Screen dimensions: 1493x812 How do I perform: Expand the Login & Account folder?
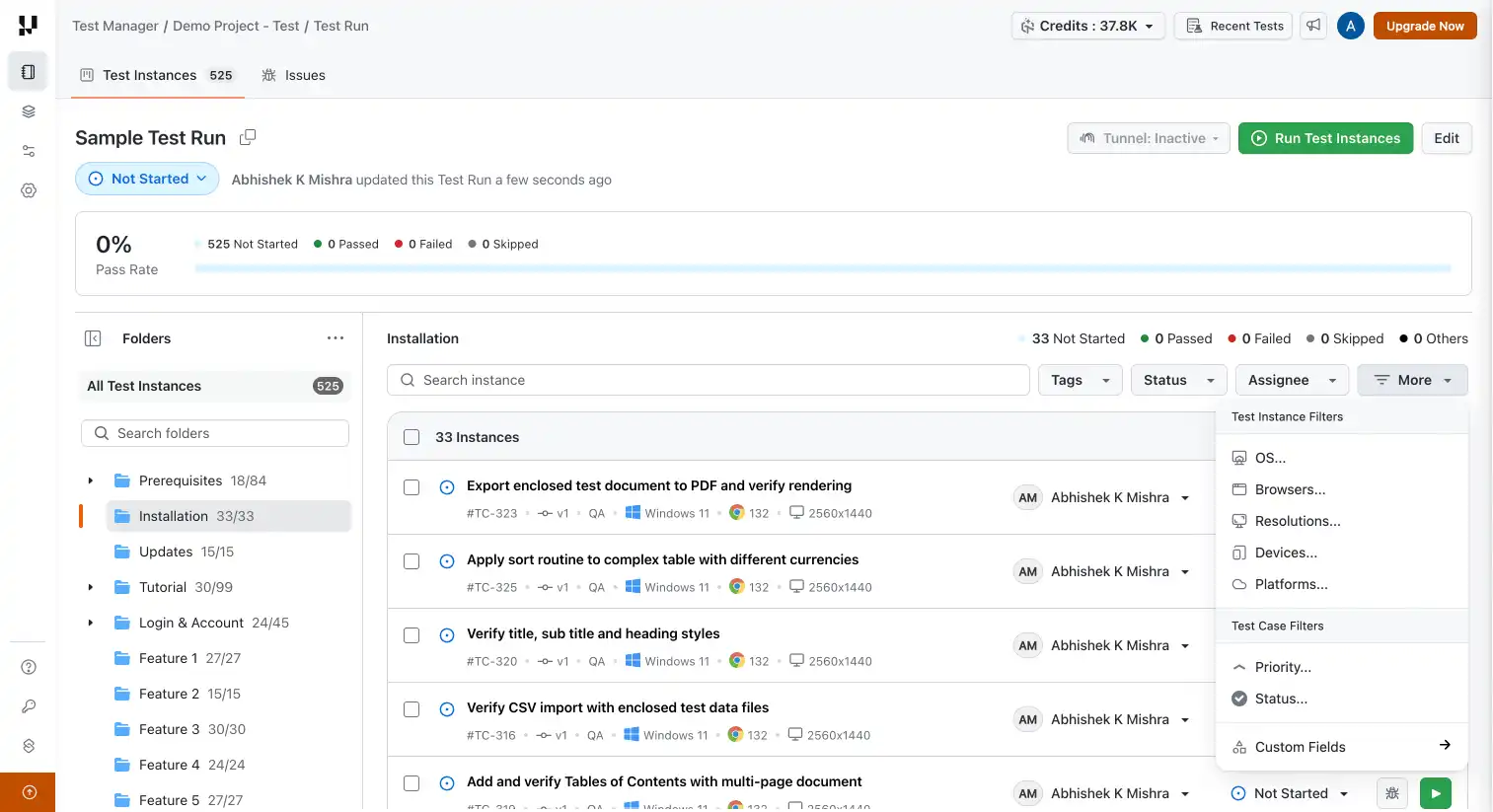click(90, 623)
